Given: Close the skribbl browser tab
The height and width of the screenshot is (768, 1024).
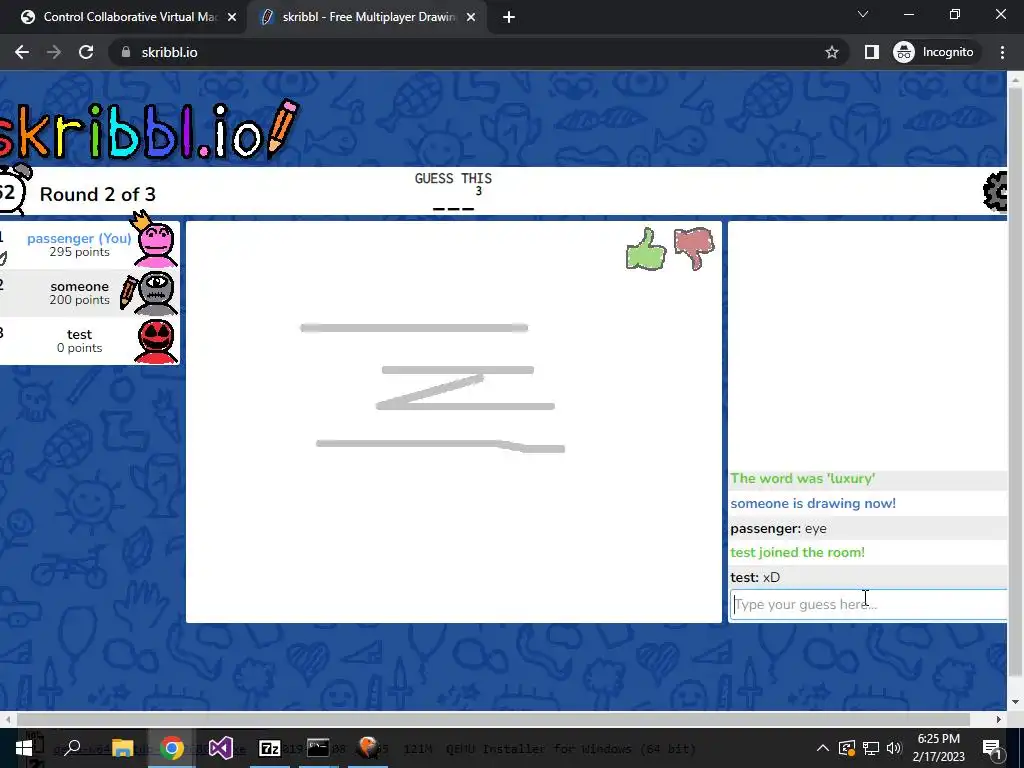Looking at the screenshot, I should [x=471, y=17].
